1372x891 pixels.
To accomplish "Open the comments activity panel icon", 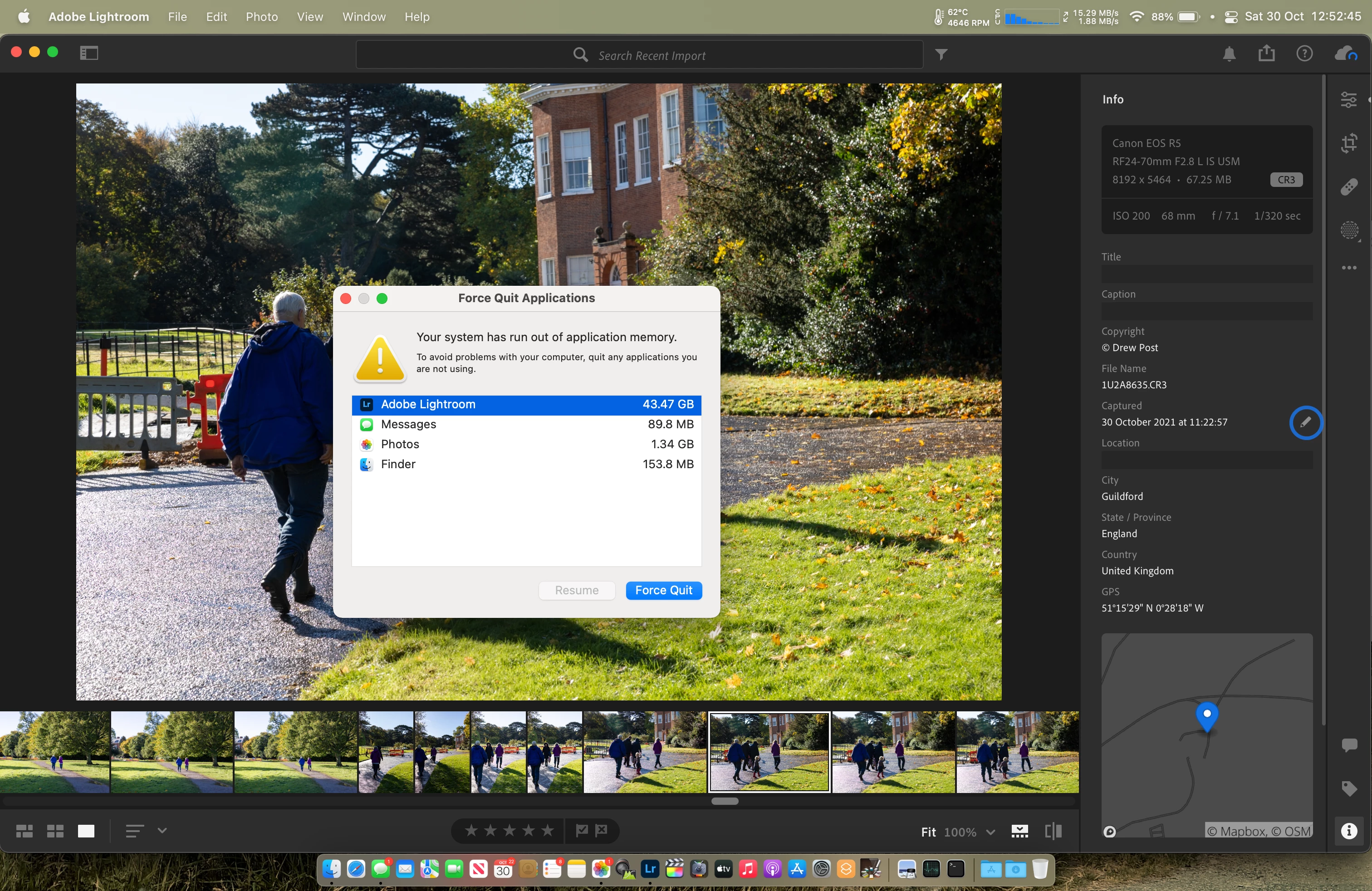I will [1348, 744].
